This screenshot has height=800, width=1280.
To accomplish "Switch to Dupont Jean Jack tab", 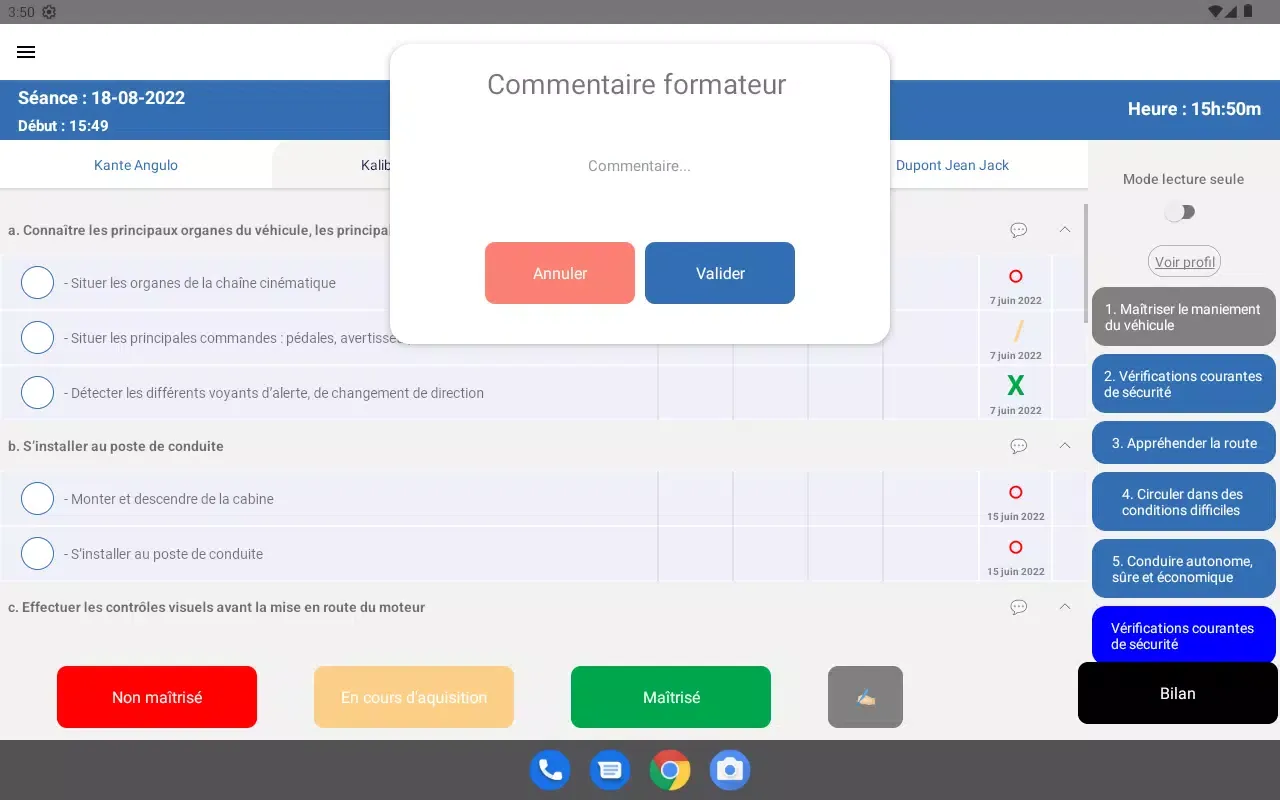I will pyautogui.click(x=952, y=165).
